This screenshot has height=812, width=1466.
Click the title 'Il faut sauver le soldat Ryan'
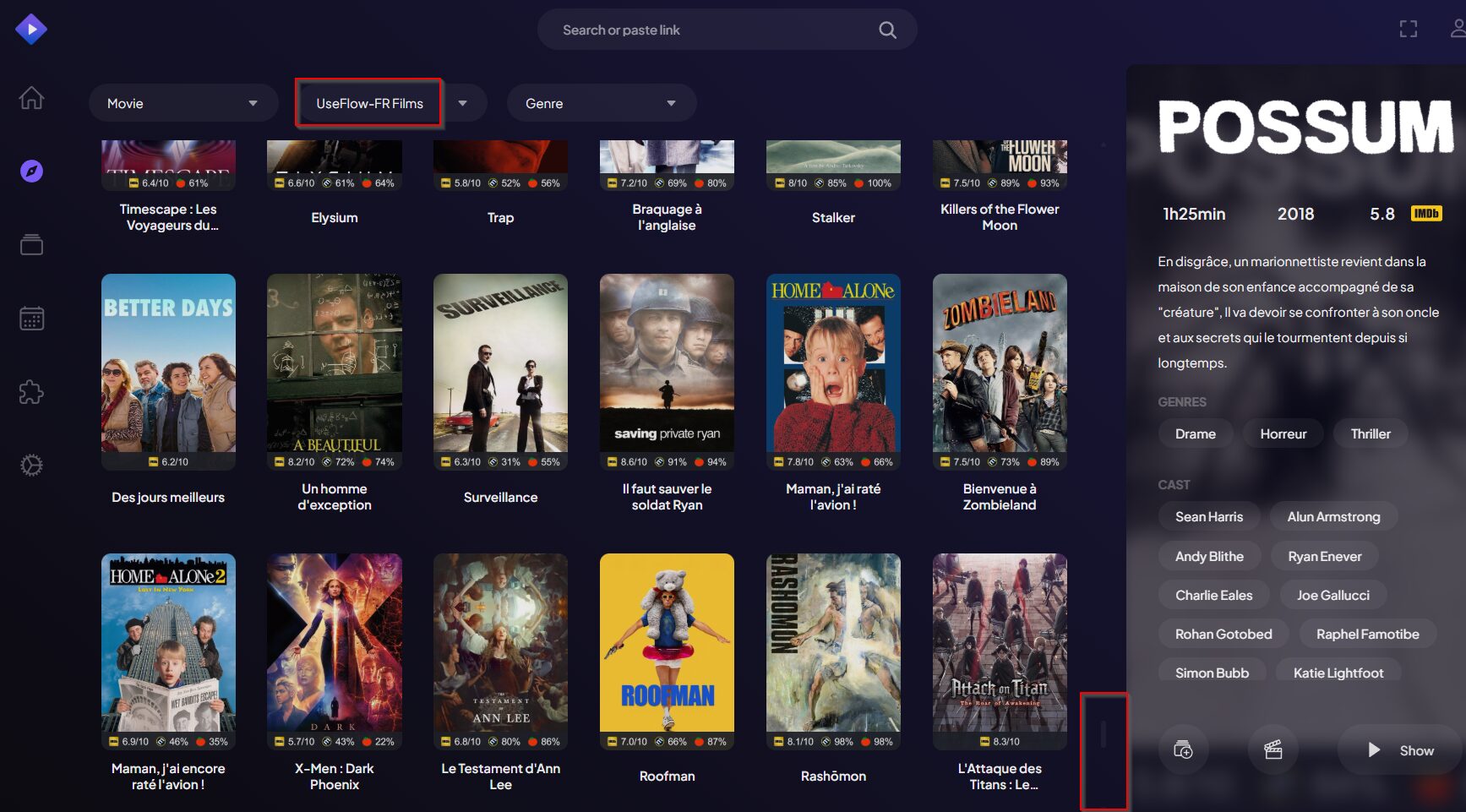667,497
